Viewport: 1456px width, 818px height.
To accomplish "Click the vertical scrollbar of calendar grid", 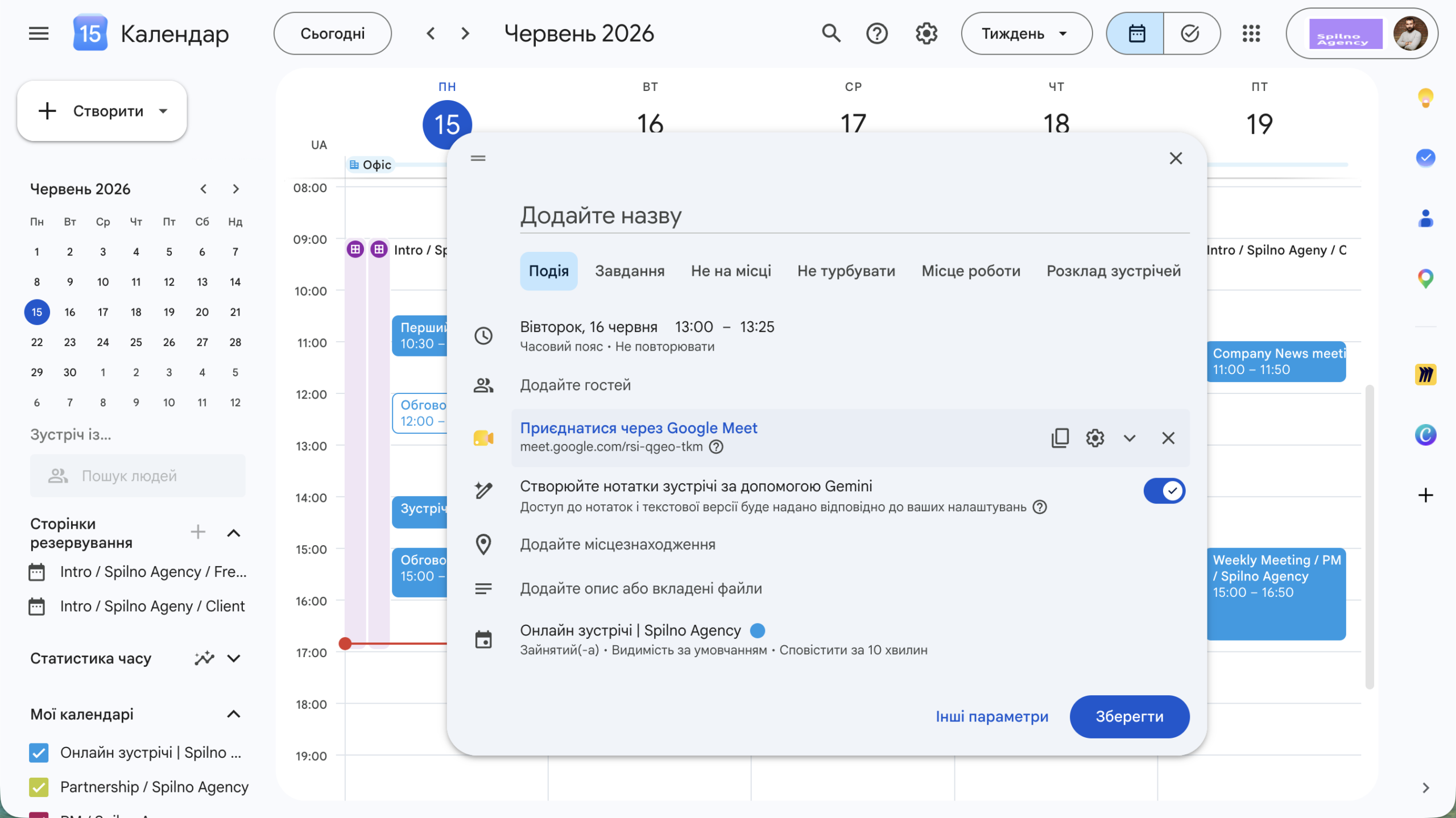I will coord(1370,537).
